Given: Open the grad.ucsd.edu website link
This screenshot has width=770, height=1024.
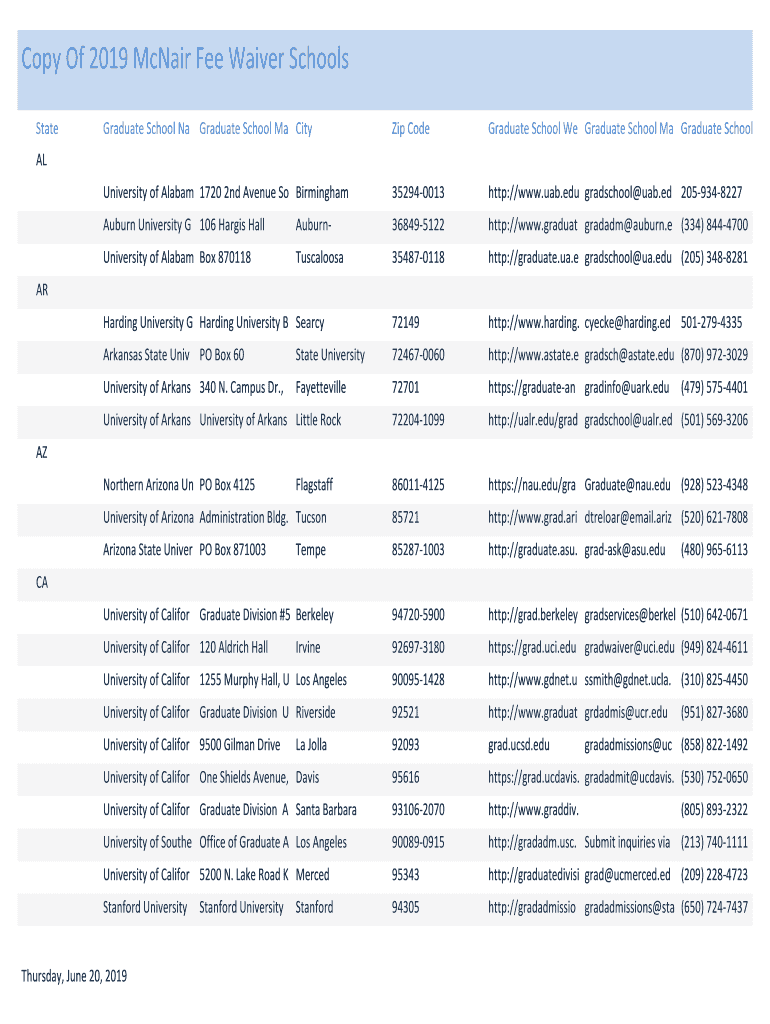Looking at the screenshot, I should click(519, 745).
